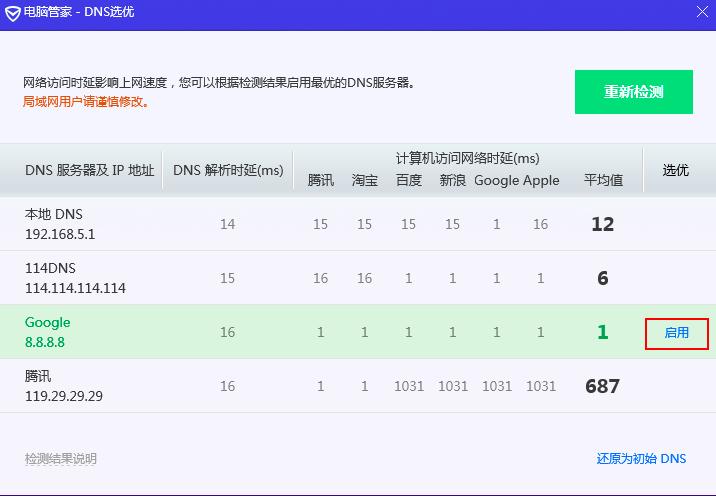Screen dimensions: 716x501
Task: Click the Google latency column header
Action: (x=496, y=181)
